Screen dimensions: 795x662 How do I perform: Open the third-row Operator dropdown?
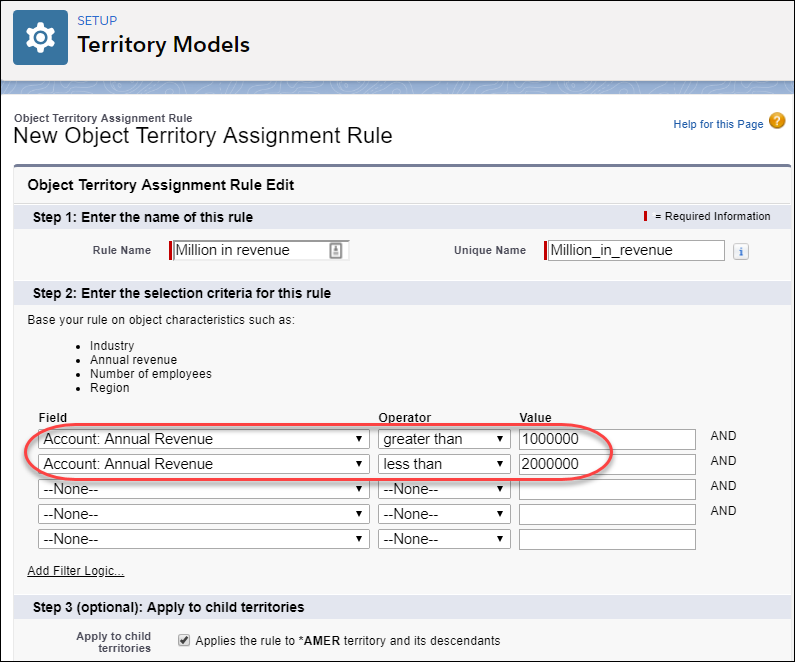pos(444,489)
